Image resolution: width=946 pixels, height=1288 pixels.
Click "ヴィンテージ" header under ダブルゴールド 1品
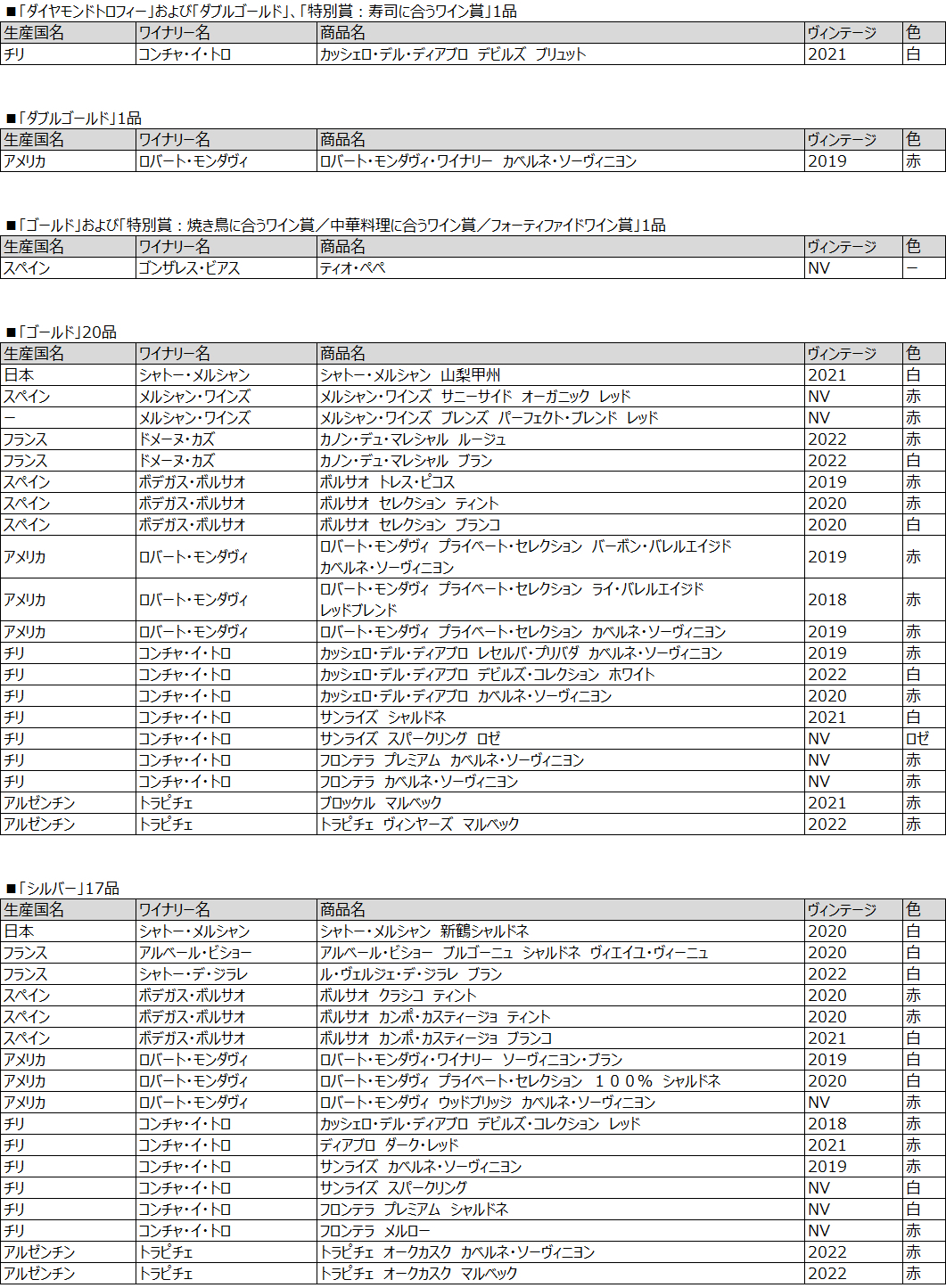(842, 140)
